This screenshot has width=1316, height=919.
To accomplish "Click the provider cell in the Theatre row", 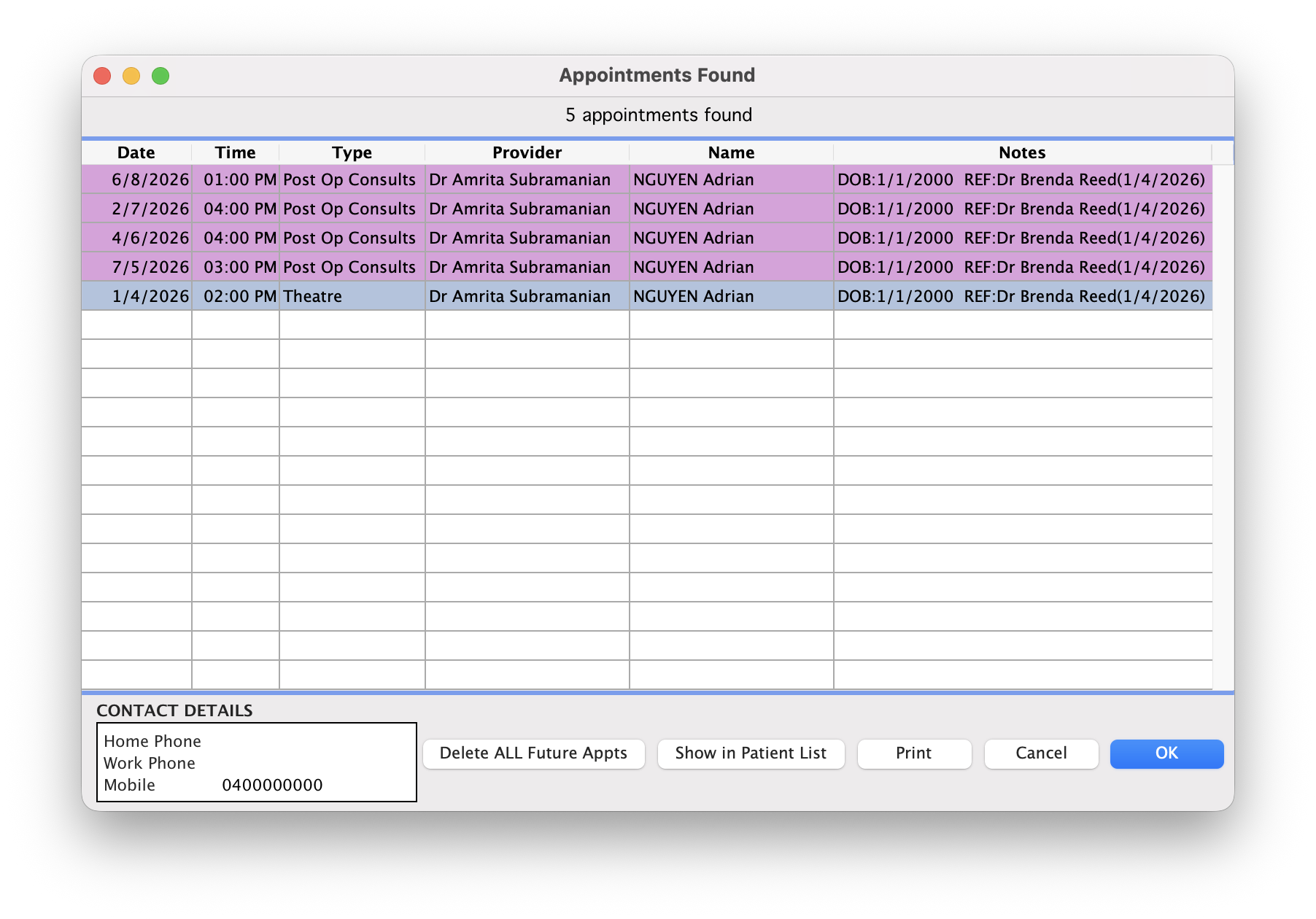I will point(527,296).
